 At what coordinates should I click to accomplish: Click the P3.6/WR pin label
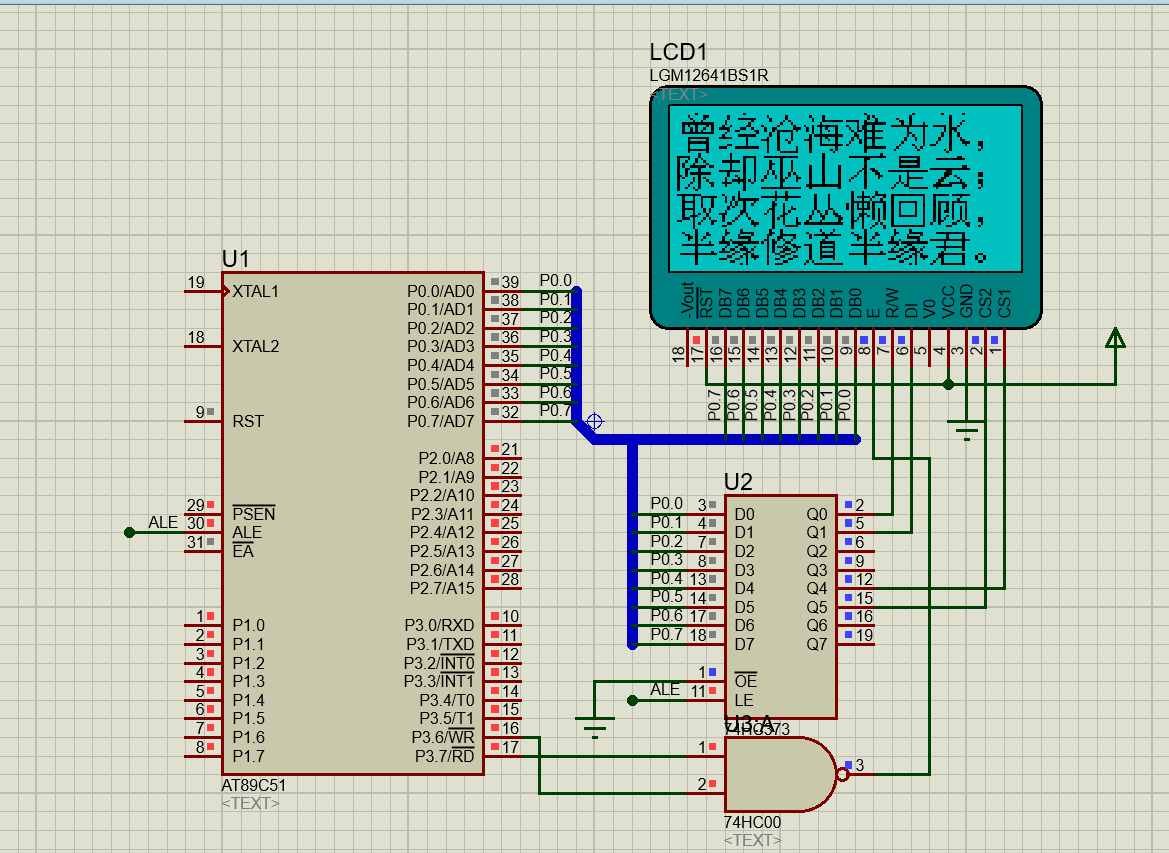coord(443,737)
